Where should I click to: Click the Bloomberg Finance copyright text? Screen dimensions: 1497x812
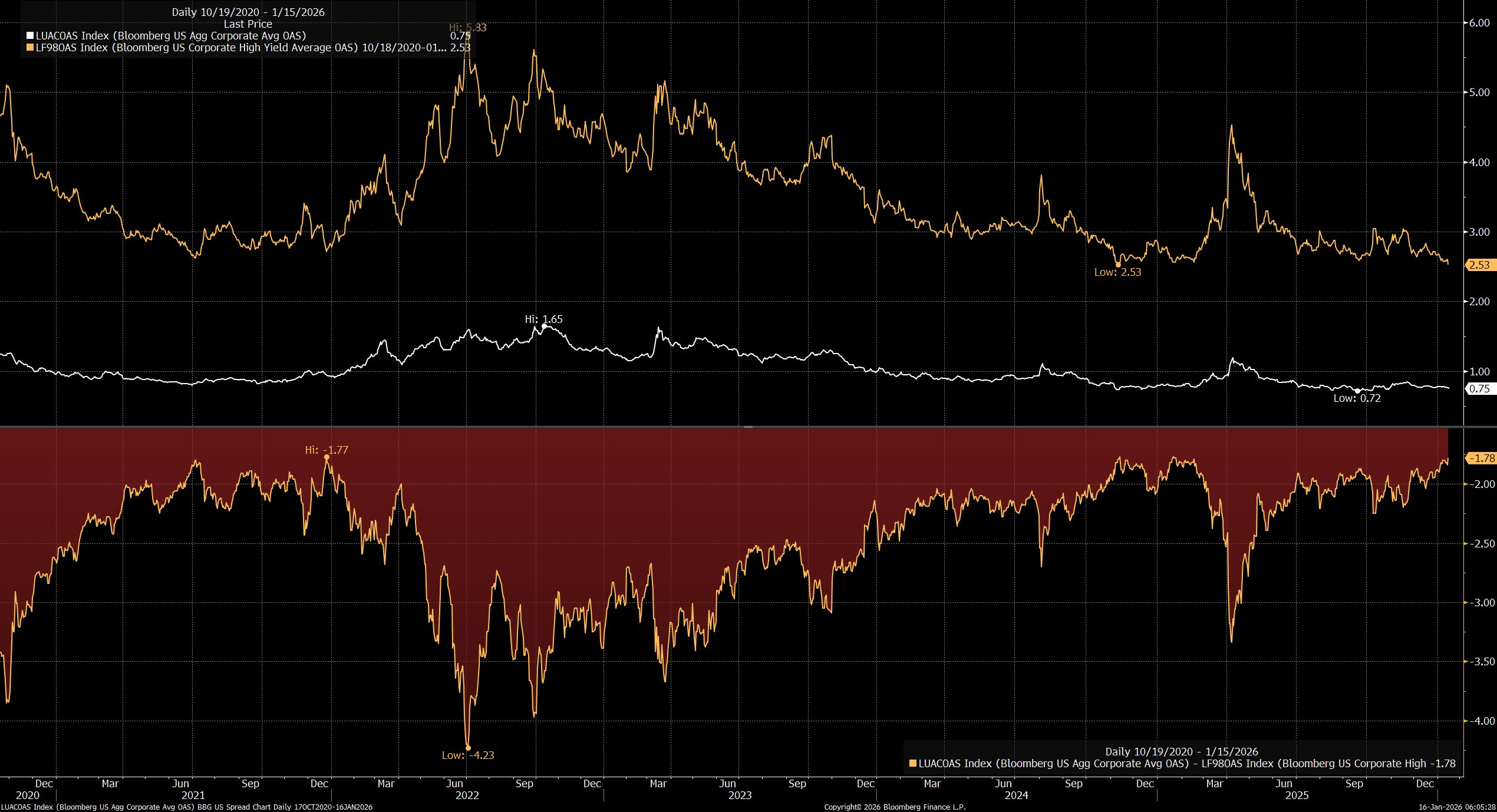point(894,807)
